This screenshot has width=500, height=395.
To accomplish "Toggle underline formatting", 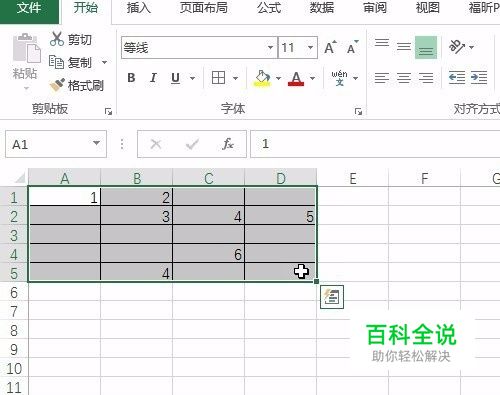I will pos(175,78).
